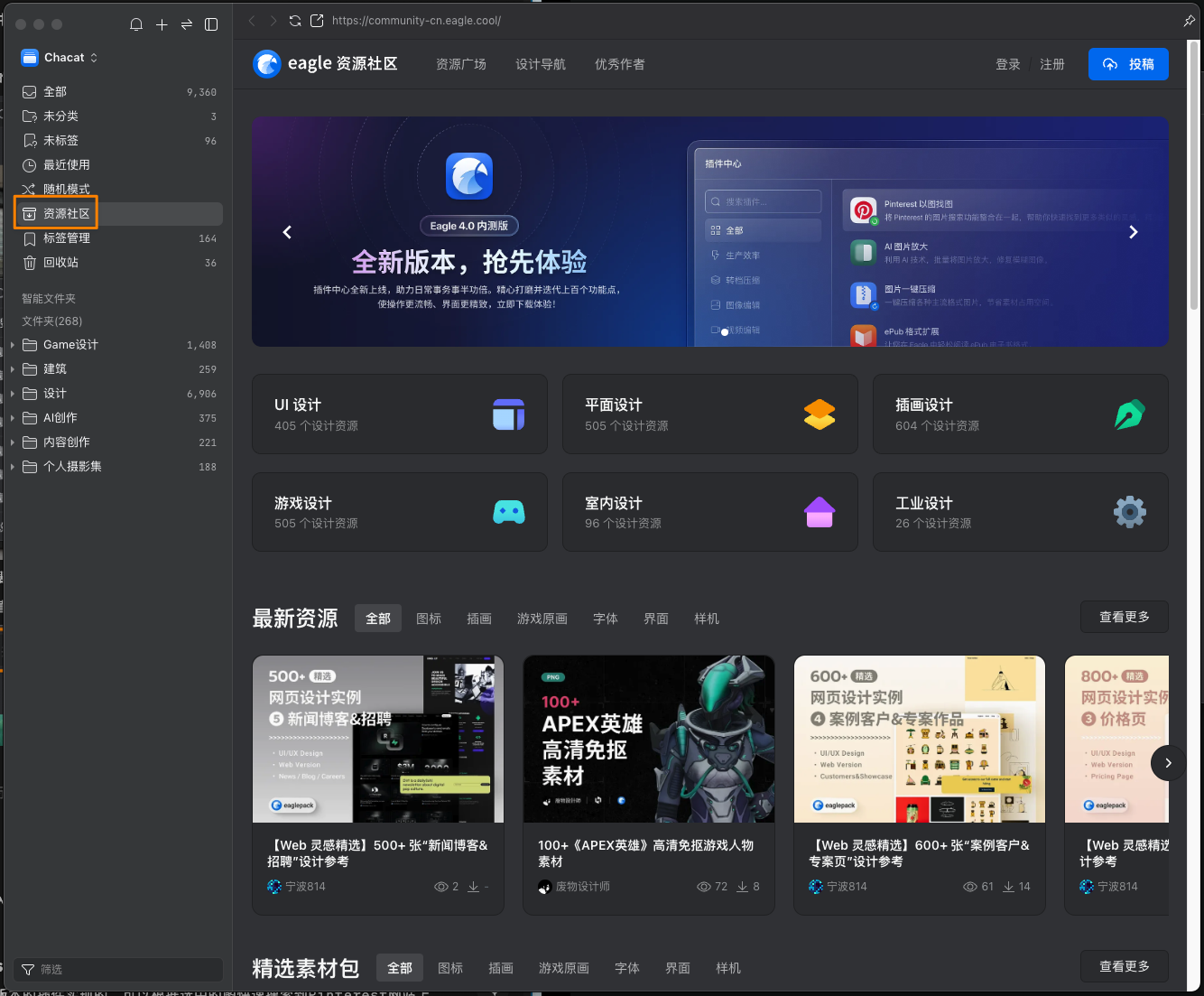Click download icon on APEX英雄 card

coord(742,887)
